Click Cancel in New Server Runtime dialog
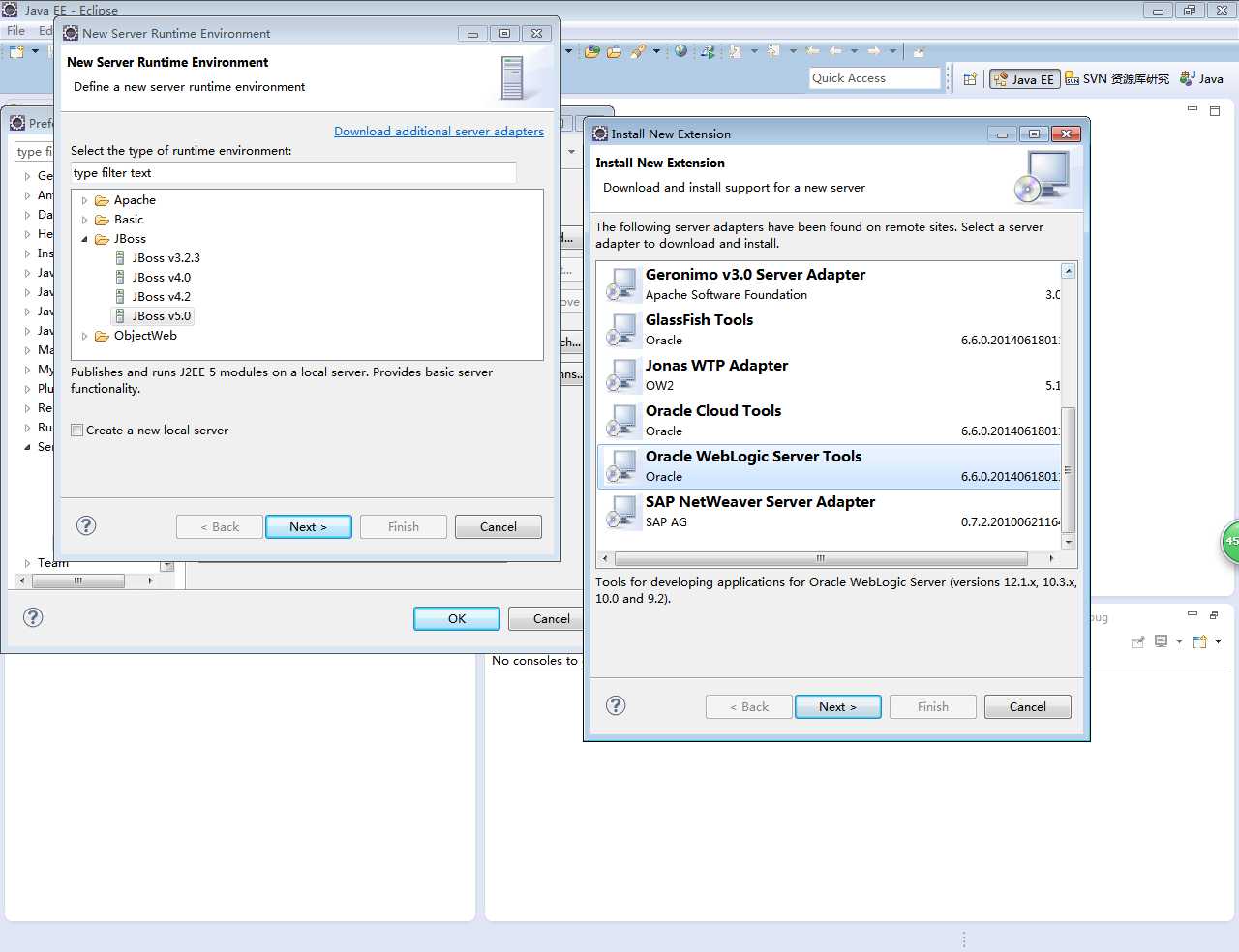Image resolution: width=1239 pixels, height=952 pixels. (498, 526)
